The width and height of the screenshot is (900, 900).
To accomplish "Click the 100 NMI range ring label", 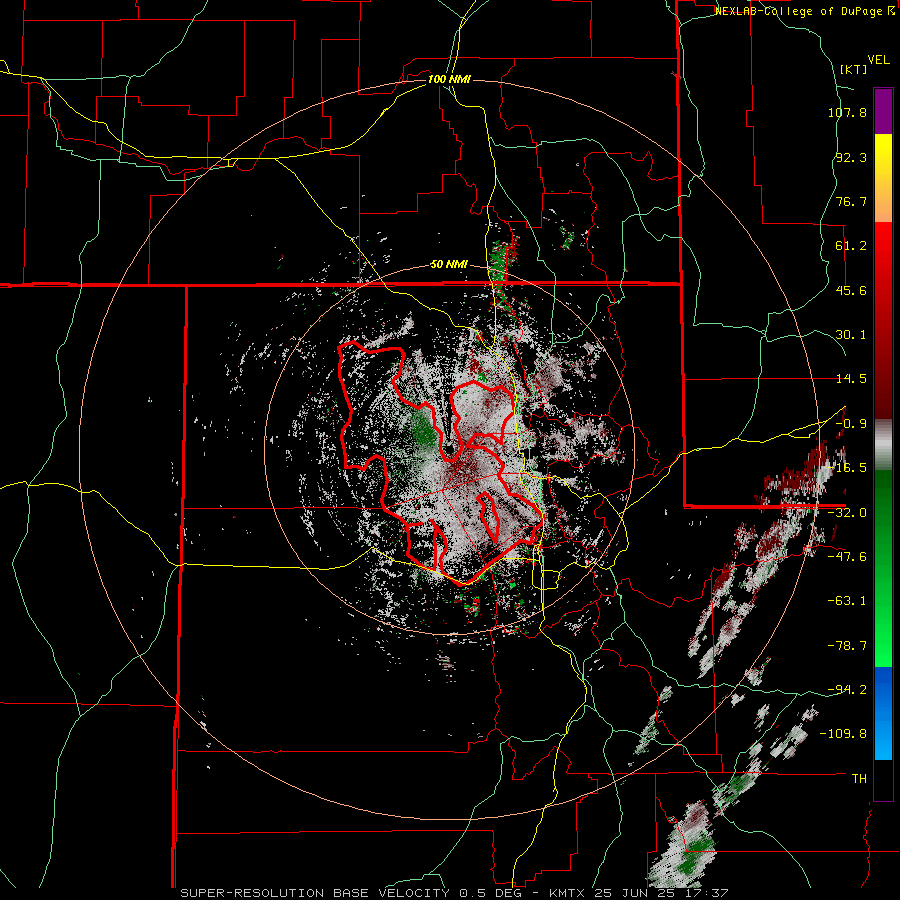I will (449, 79).
